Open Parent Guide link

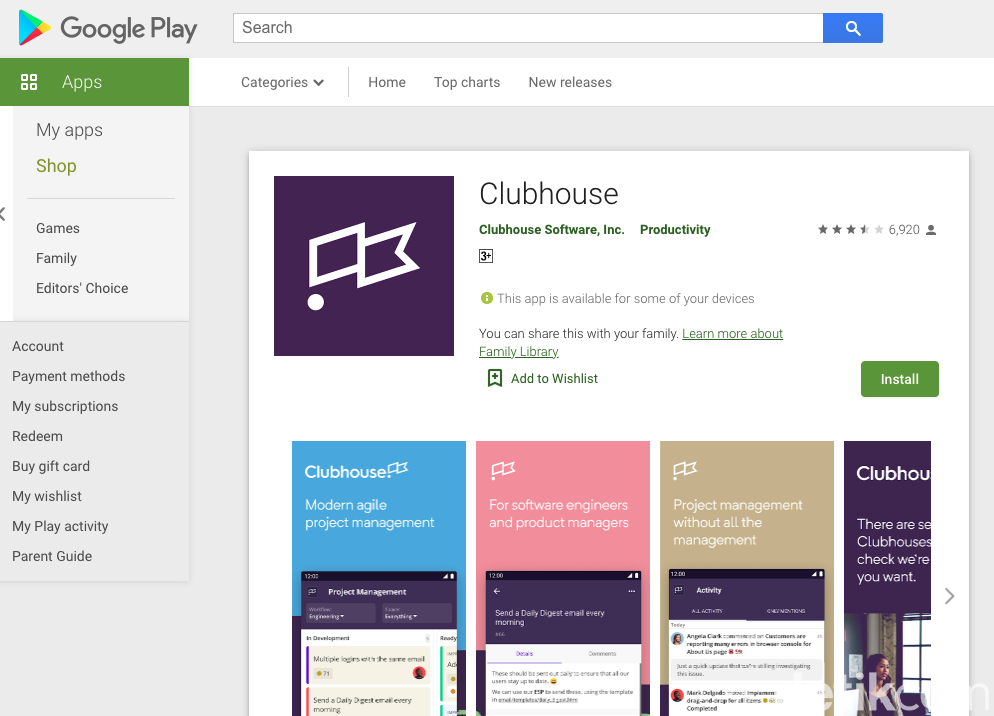click(x=52, y=556)
